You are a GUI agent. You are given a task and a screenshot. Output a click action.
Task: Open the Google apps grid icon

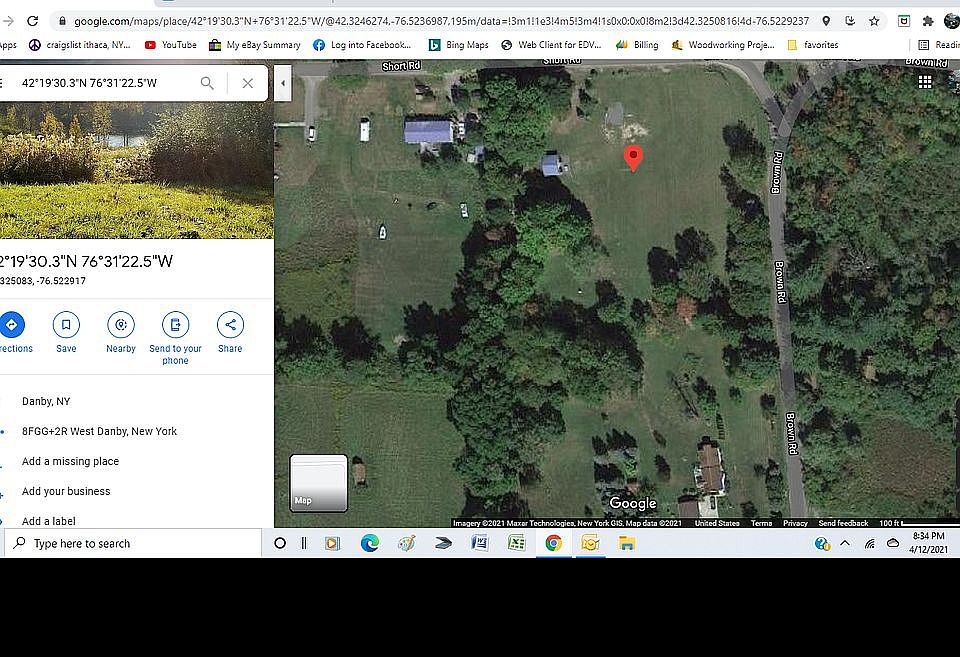tap(925, 82)
